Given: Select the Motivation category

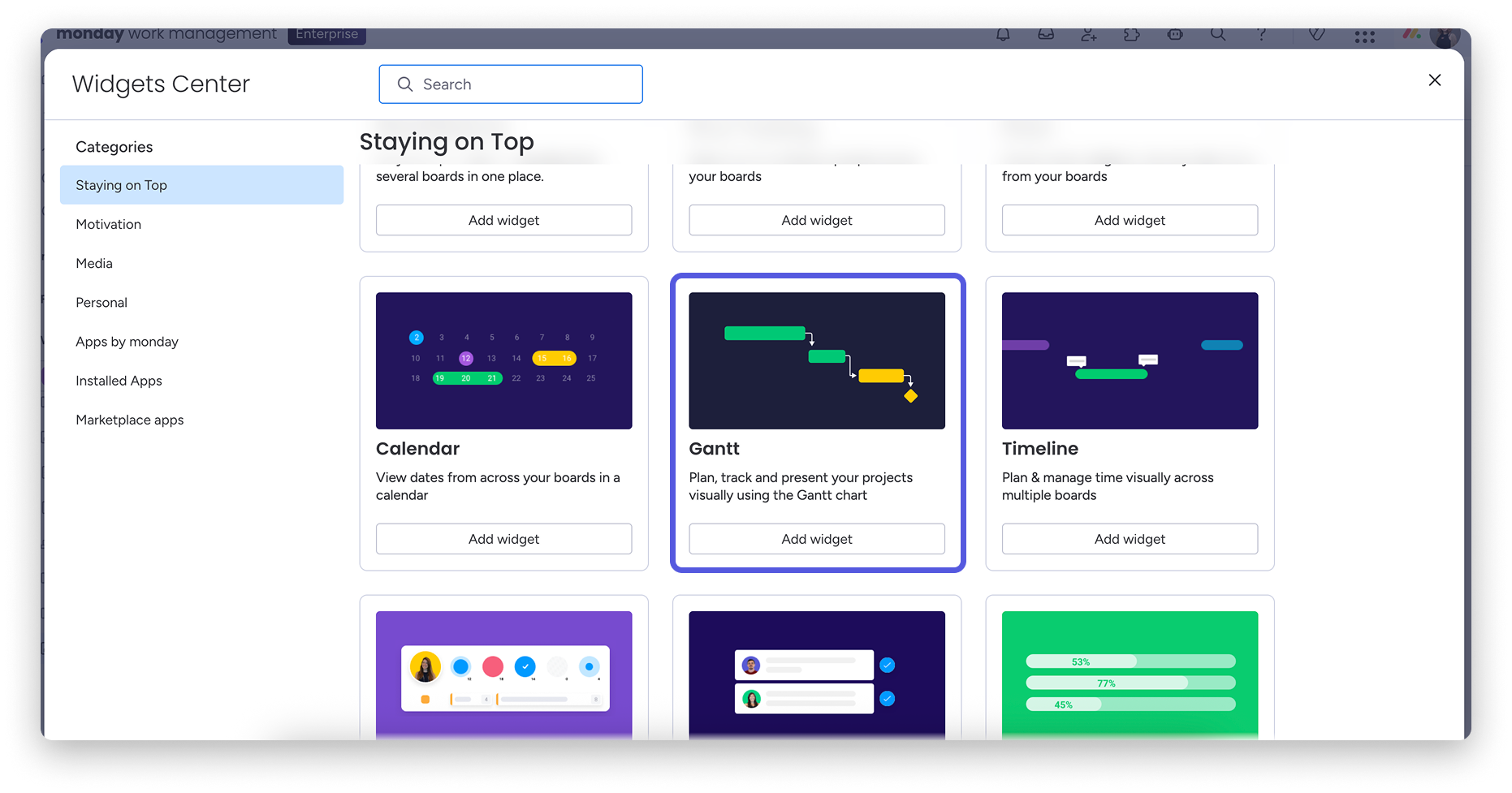Looking at the screenshot, I should pos(201,224).
